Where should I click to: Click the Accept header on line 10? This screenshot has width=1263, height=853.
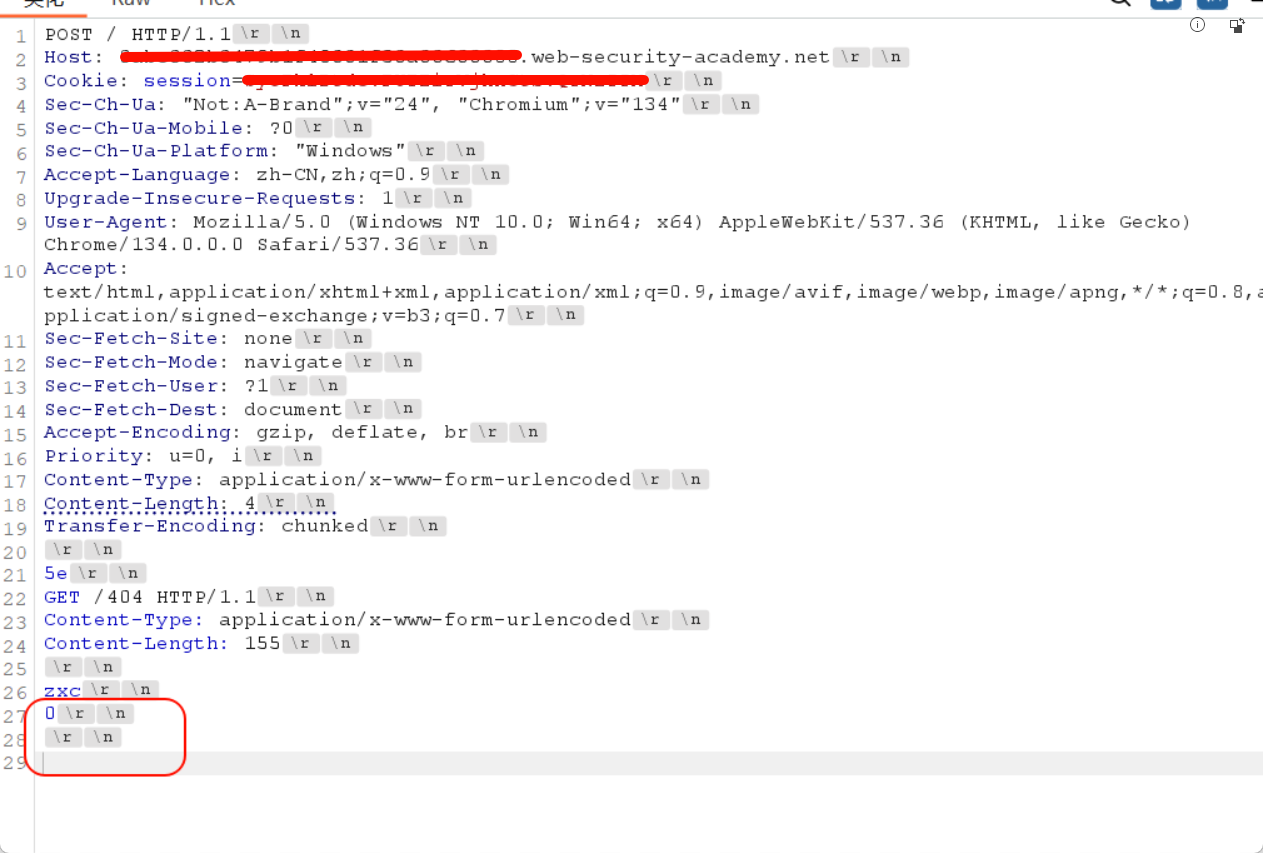(86, 269)
